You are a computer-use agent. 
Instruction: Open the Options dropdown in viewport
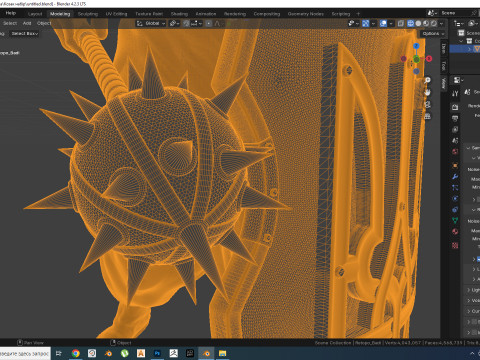coord(433,34)
